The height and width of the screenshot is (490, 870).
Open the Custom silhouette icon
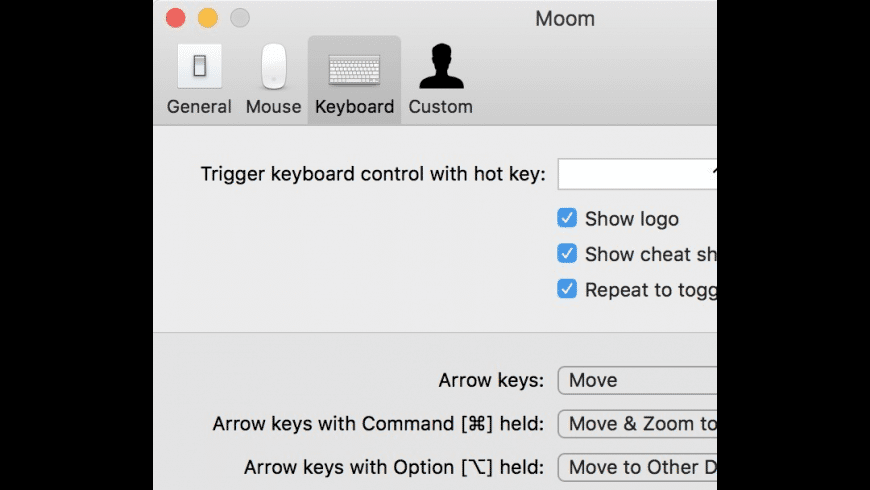(x=441, y=66)
